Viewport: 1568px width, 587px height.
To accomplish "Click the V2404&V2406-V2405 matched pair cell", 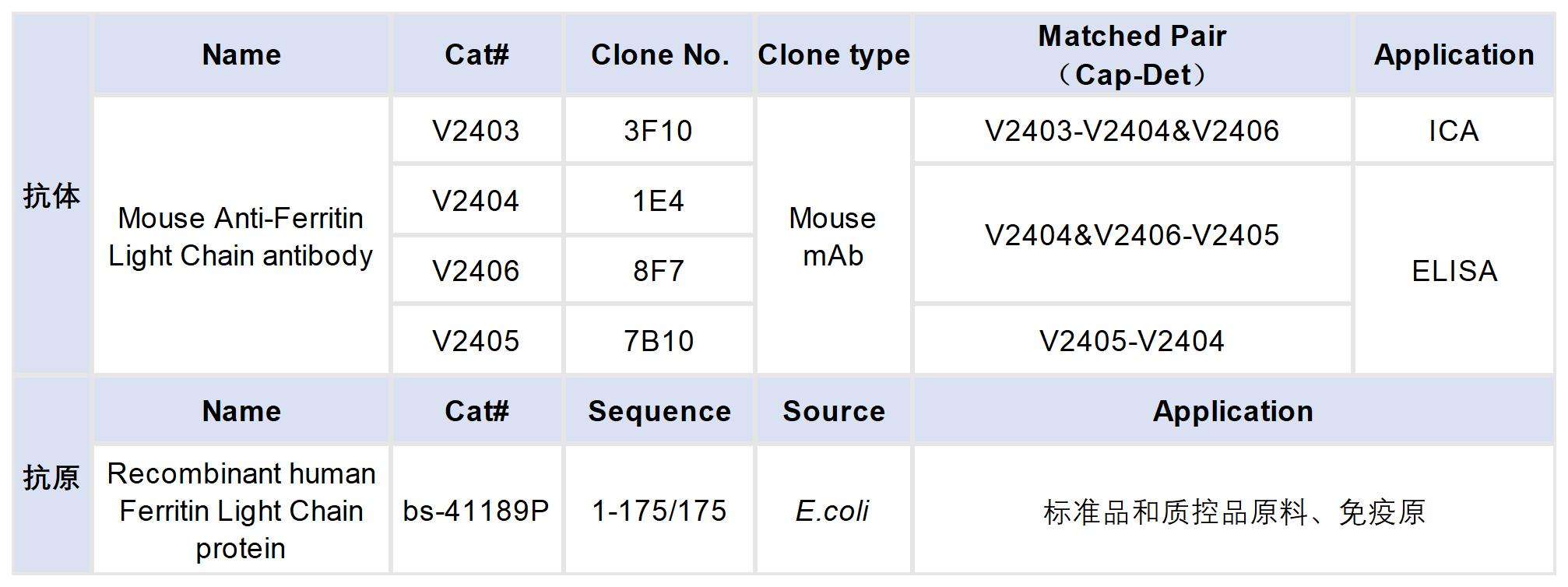I will pos(1131,235).
